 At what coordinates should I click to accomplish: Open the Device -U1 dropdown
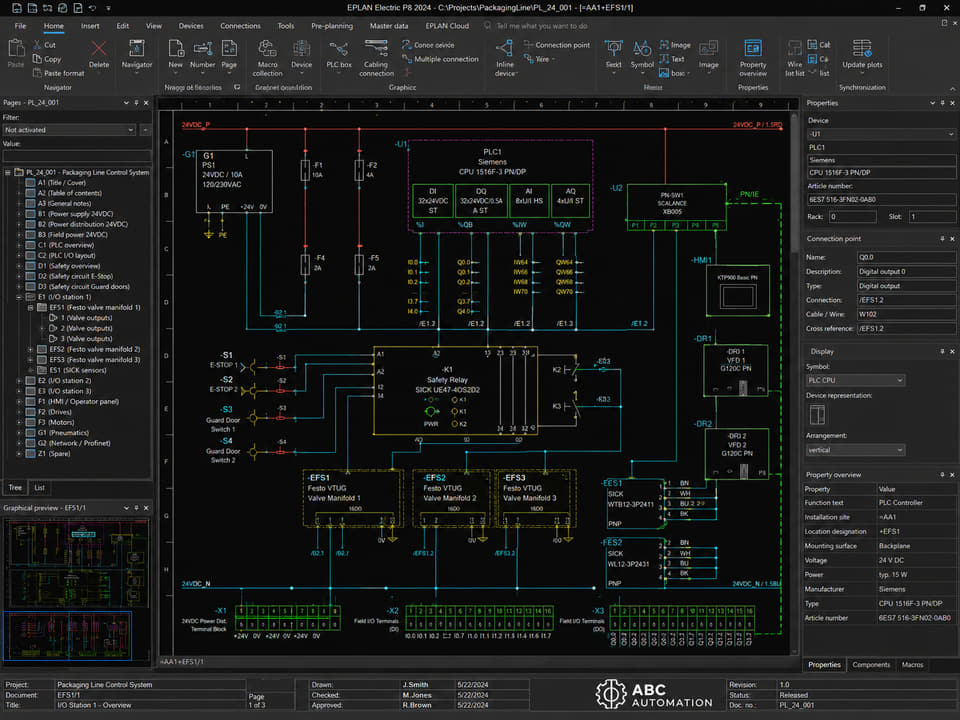(x=881, y=133)
